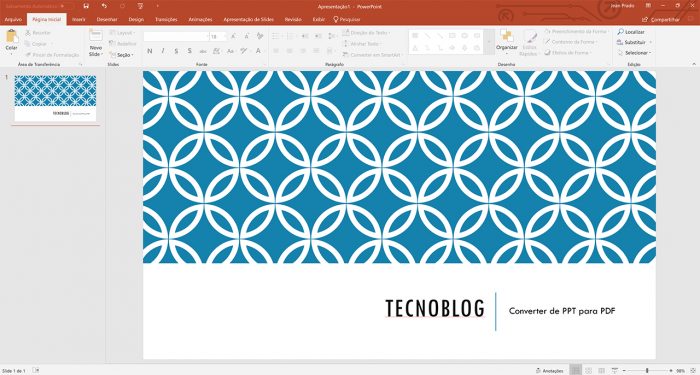Switch to Reading View icon
Screen dimensions: 700x375
click(601, 371)
